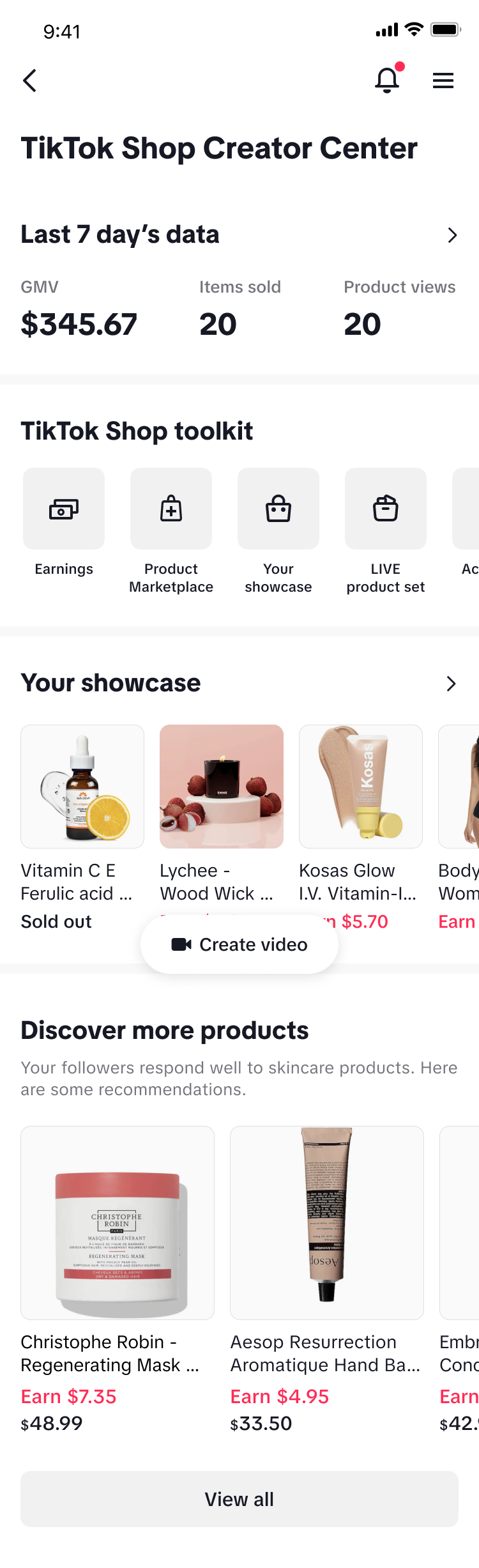Tap the Create video button
Viewport: 479px width, 1568px height.
(x=240, y=944)
